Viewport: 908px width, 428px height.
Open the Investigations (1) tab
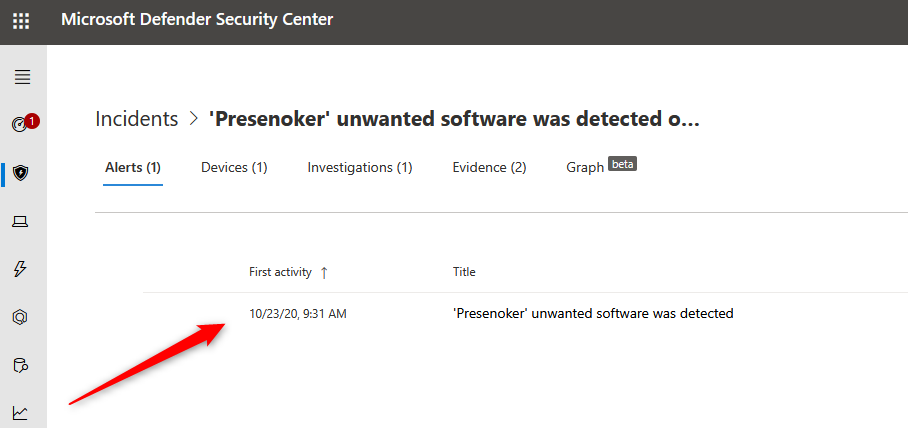(360, 167)
